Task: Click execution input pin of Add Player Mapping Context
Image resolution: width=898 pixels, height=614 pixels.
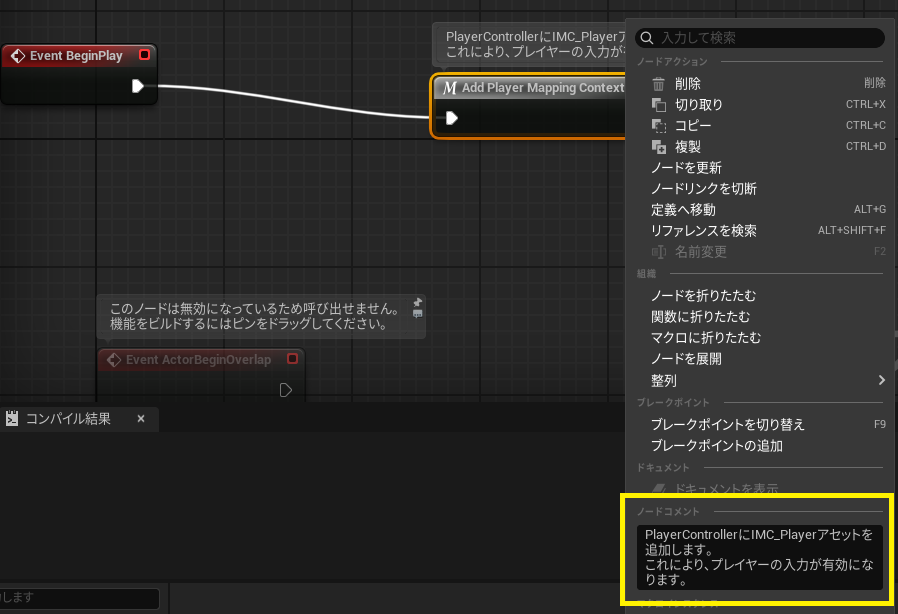Action: click(452, 118)
